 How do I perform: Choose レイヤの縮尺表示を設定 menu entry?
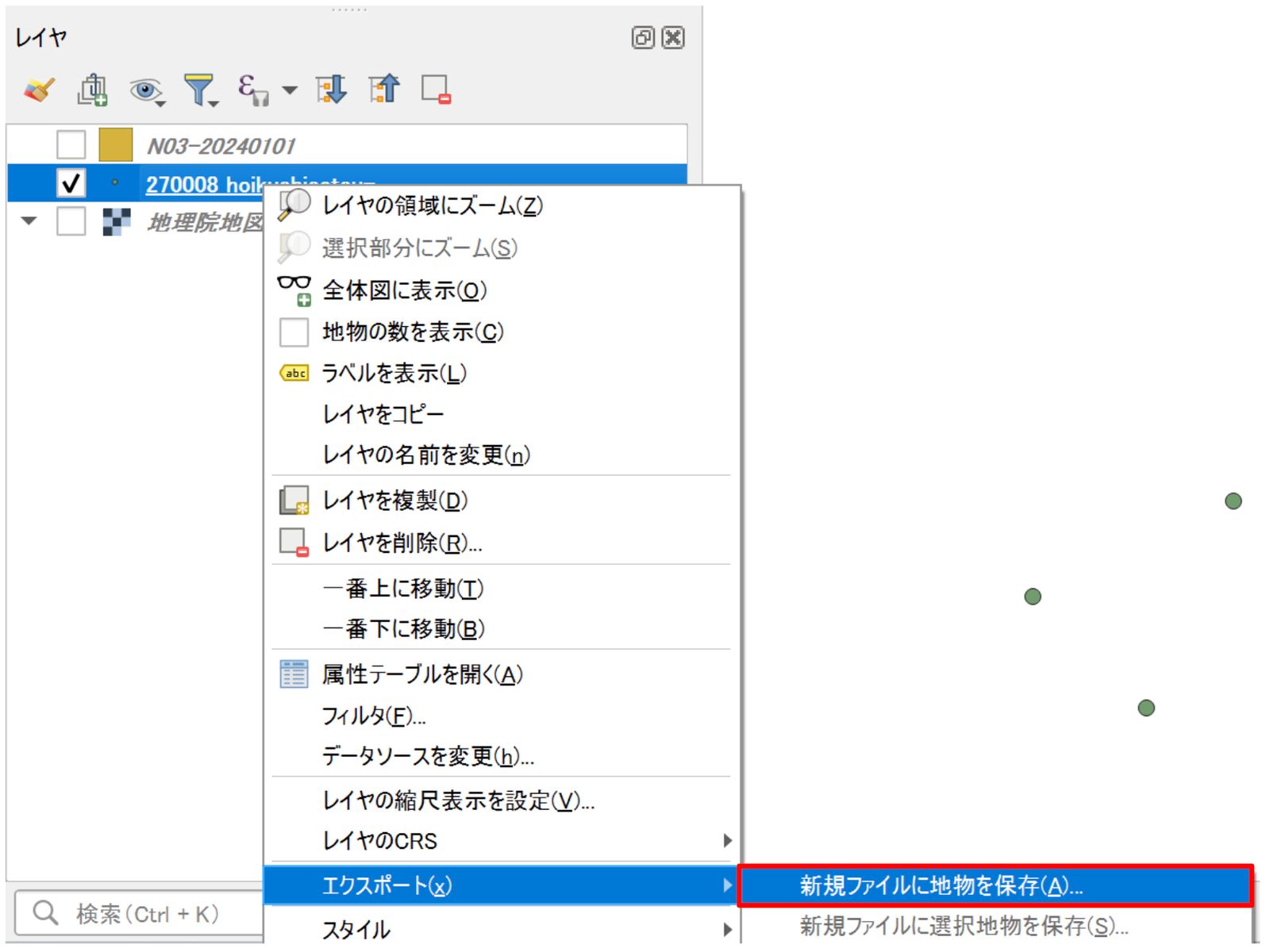tap(501, 800)
